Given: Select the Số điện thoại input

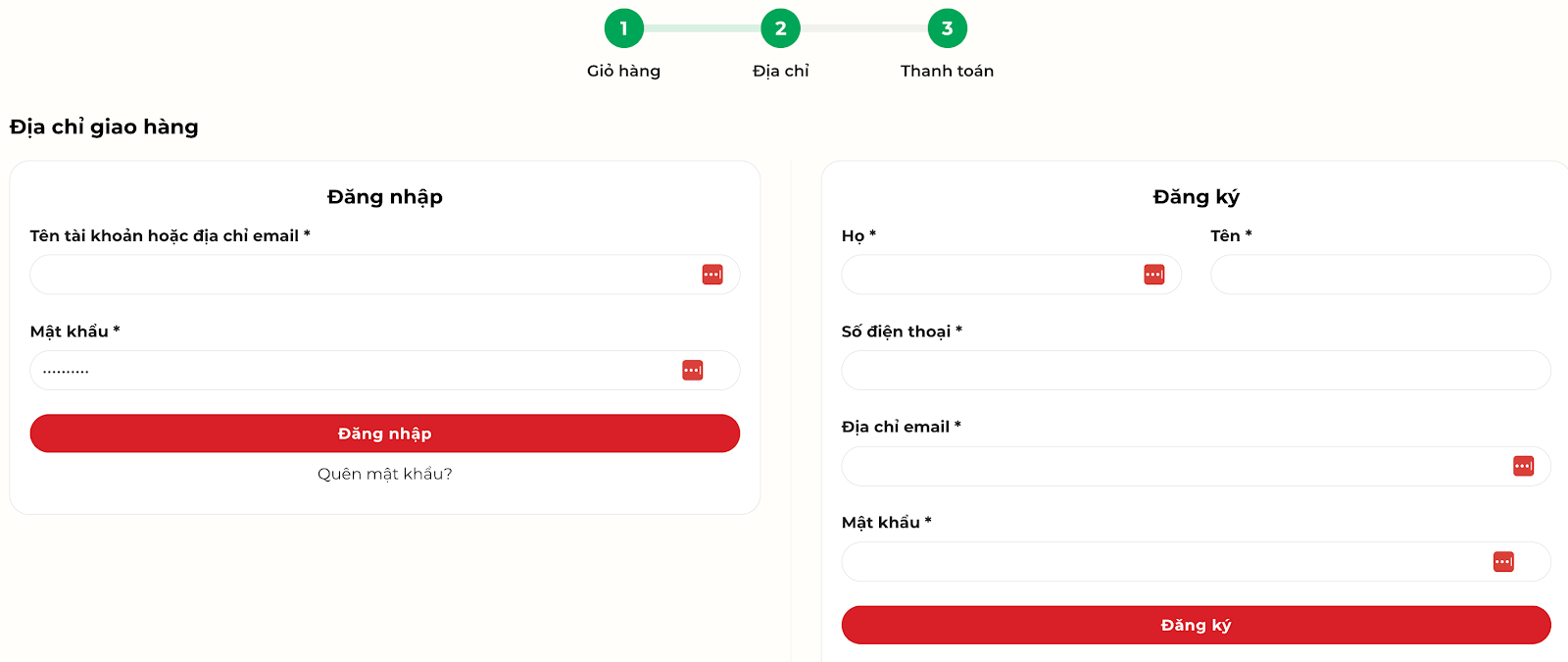Looking at the screenshot, I should (1196, 371).
